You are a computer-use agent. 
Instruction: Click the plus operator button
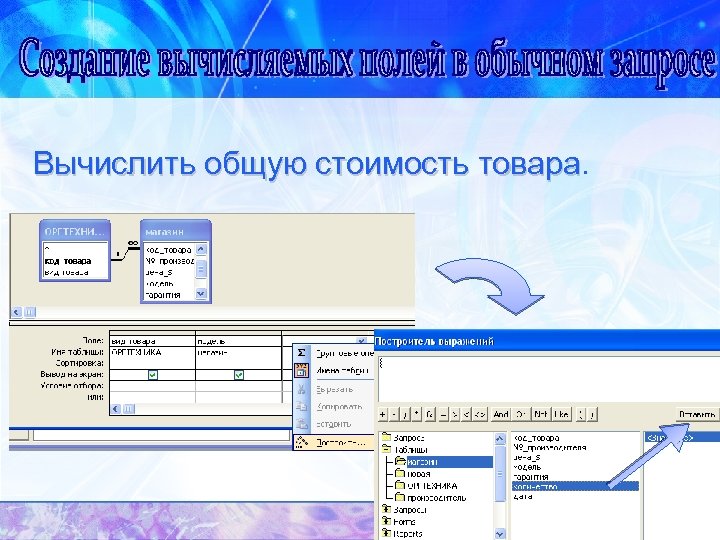tap(382, 415)
